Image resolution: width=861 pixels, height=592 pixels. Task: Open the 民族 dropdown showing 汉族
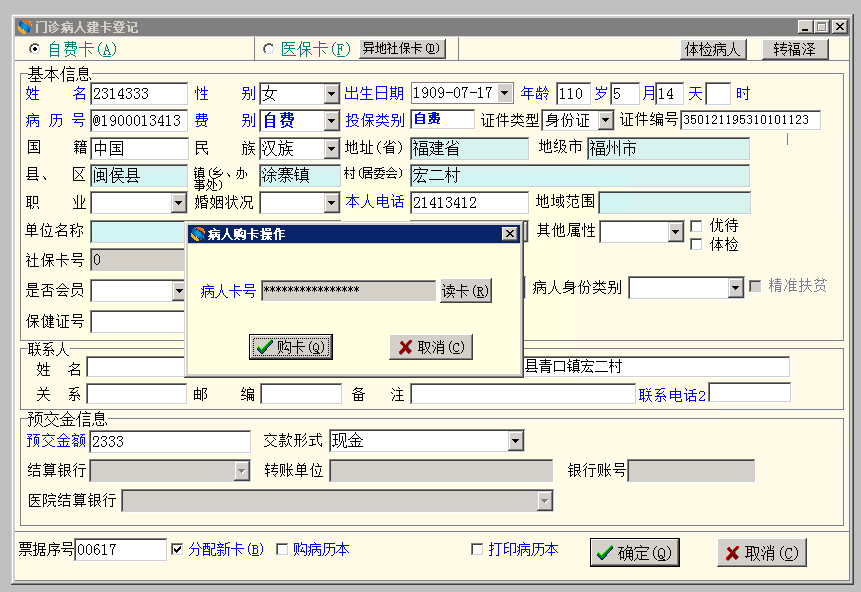[331, 148]
